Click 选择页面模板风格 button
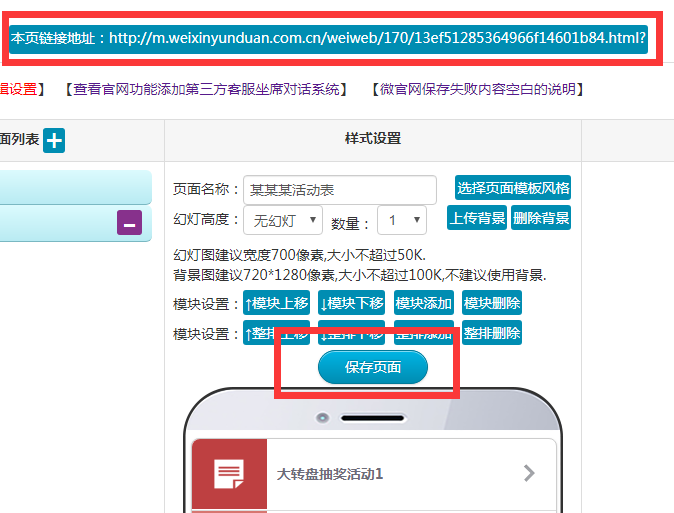The height and width of the screenshot is (513, 674). tap(513, 188)
